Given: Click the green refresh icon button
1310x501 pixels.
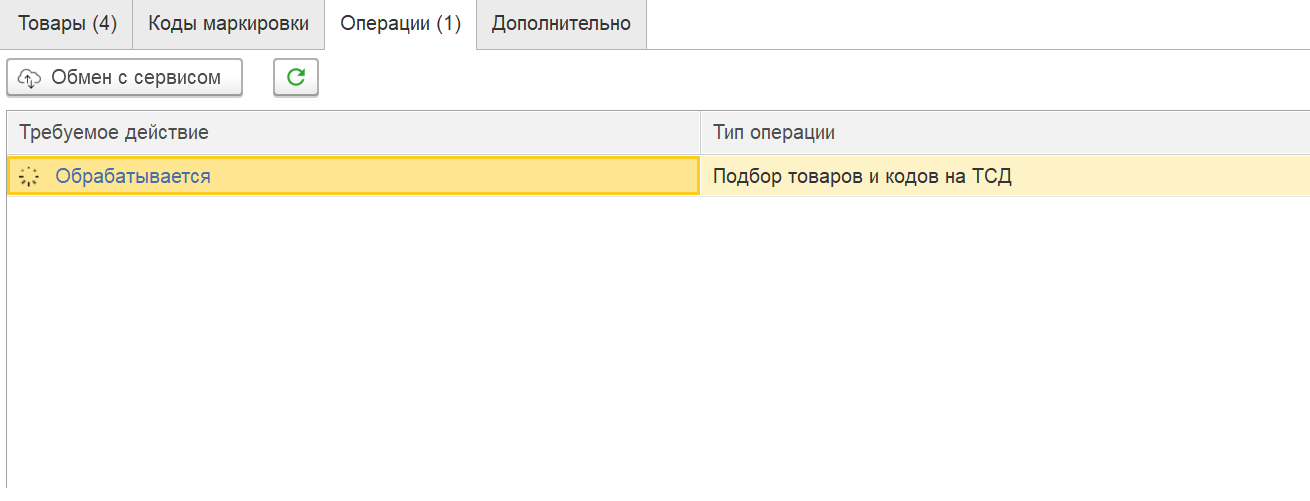Looking at the screenshot, I should [x=296, y=77].
